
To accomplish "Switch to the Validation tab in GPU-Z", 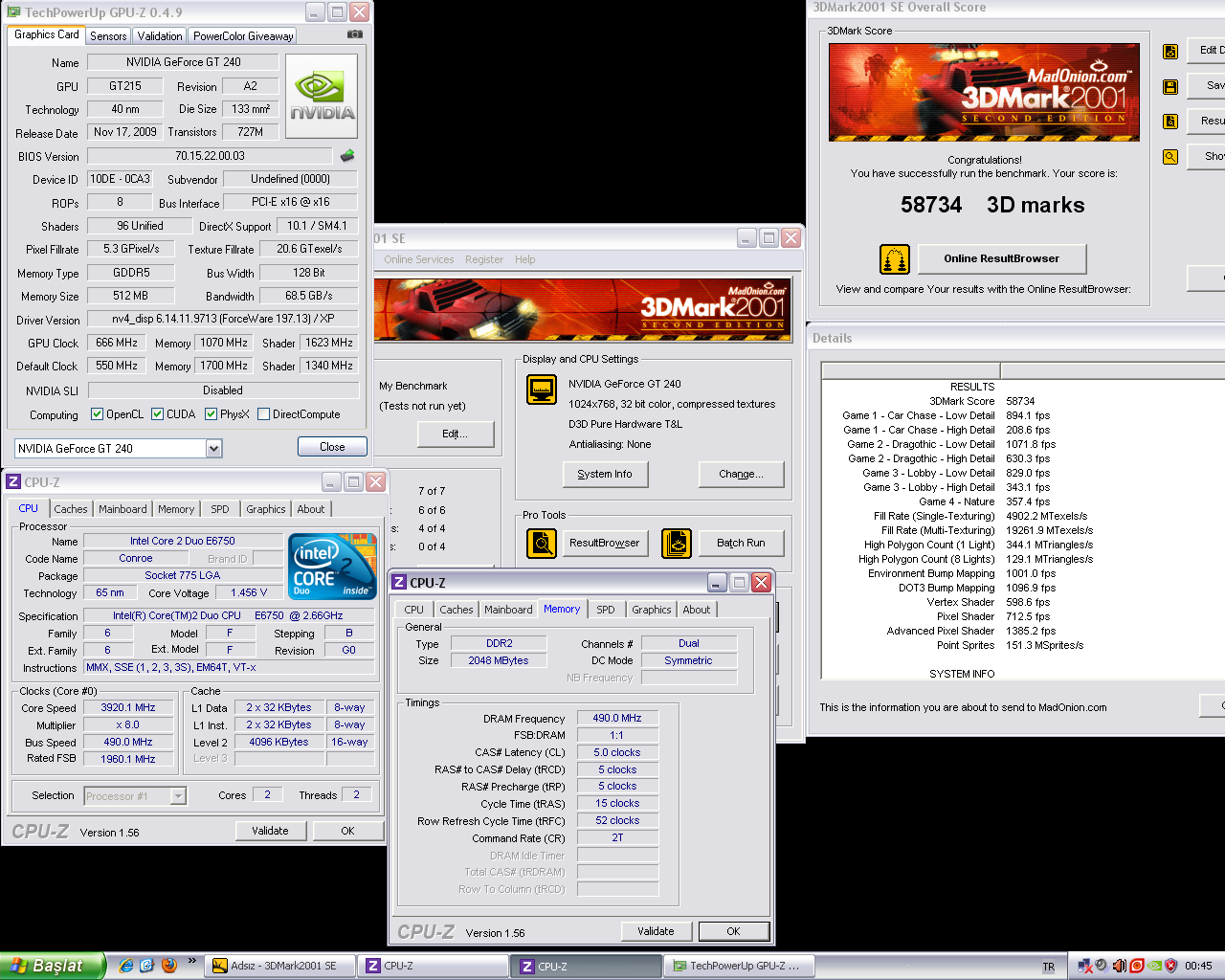I will click(x=160, y=35).
